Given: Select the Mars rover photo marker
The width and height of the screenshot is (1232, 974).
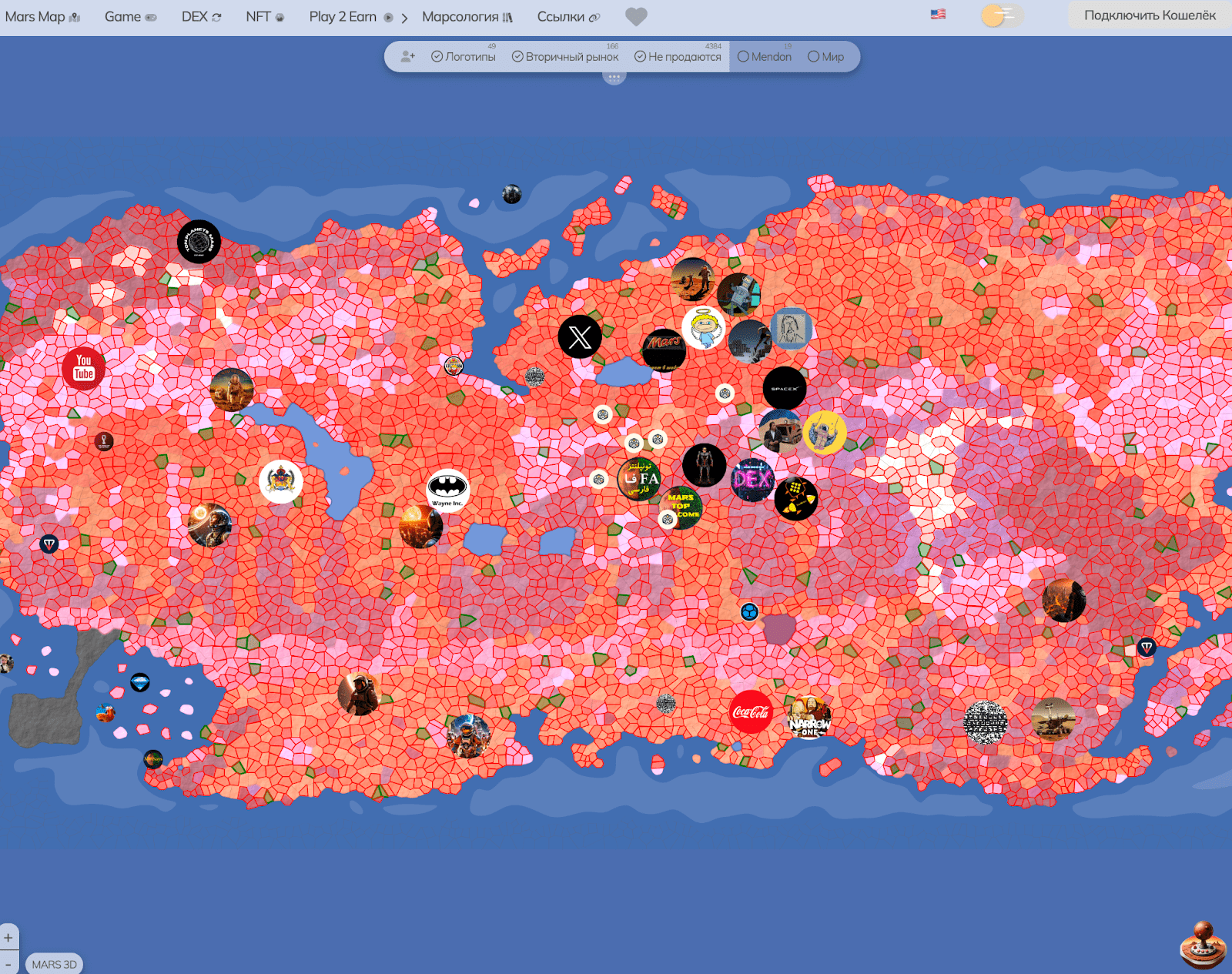Looking at the screenshot, I should click(1053, 719).
